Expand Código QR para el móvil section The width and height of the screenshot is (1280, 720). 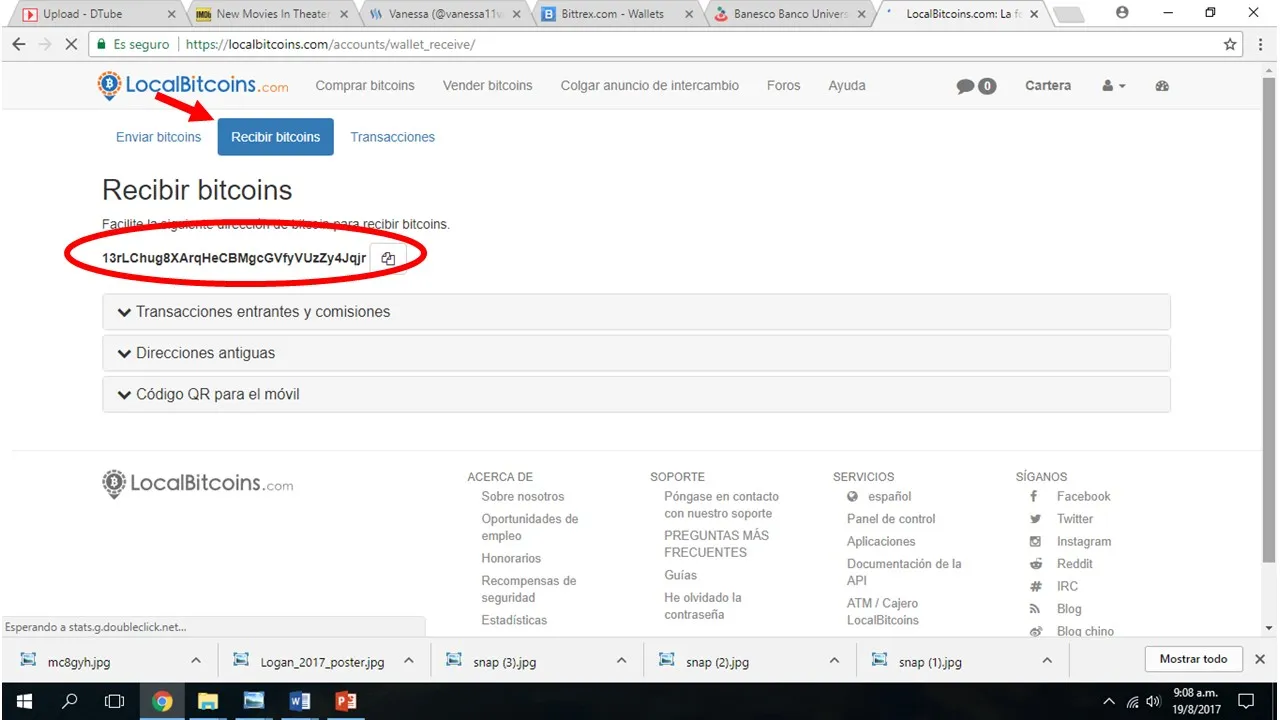(636, 394)
